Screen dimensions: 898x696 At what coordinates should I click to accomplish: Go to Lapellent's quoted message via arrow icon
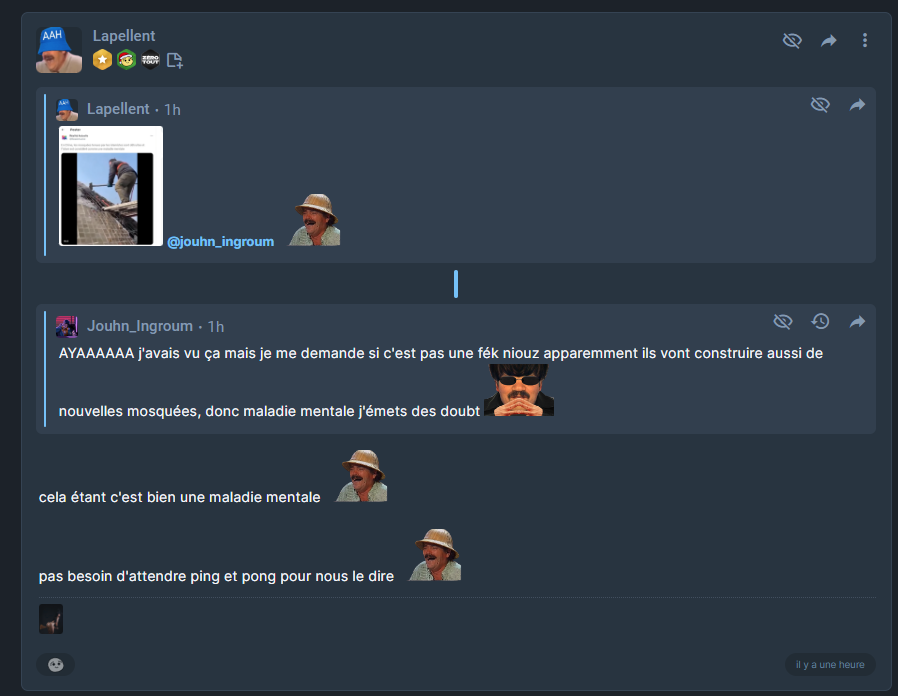[x=857, y=105]
